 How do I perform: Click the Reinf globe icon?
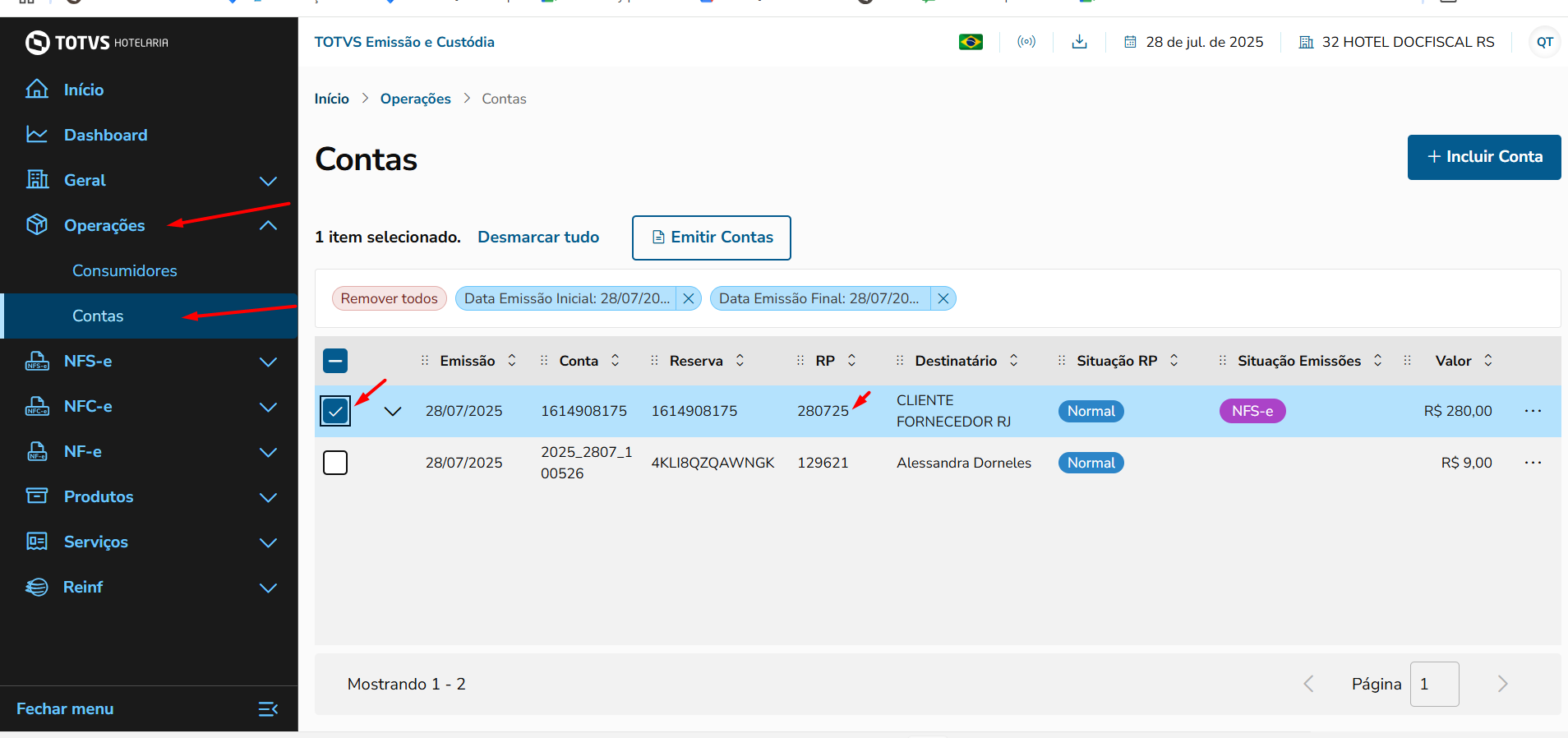pyautogui.click(x=37, y=587)
